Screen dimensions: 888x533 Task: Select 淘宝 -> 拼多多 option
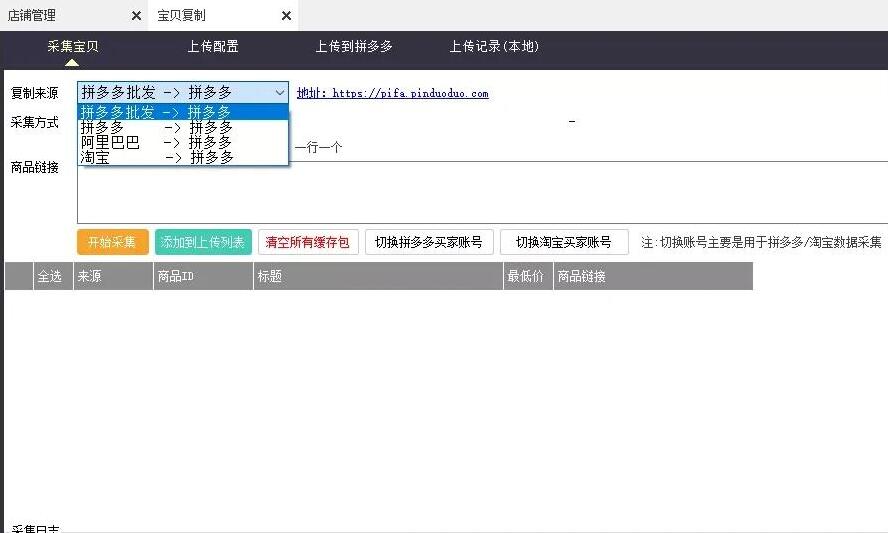[x=183, y=157]
